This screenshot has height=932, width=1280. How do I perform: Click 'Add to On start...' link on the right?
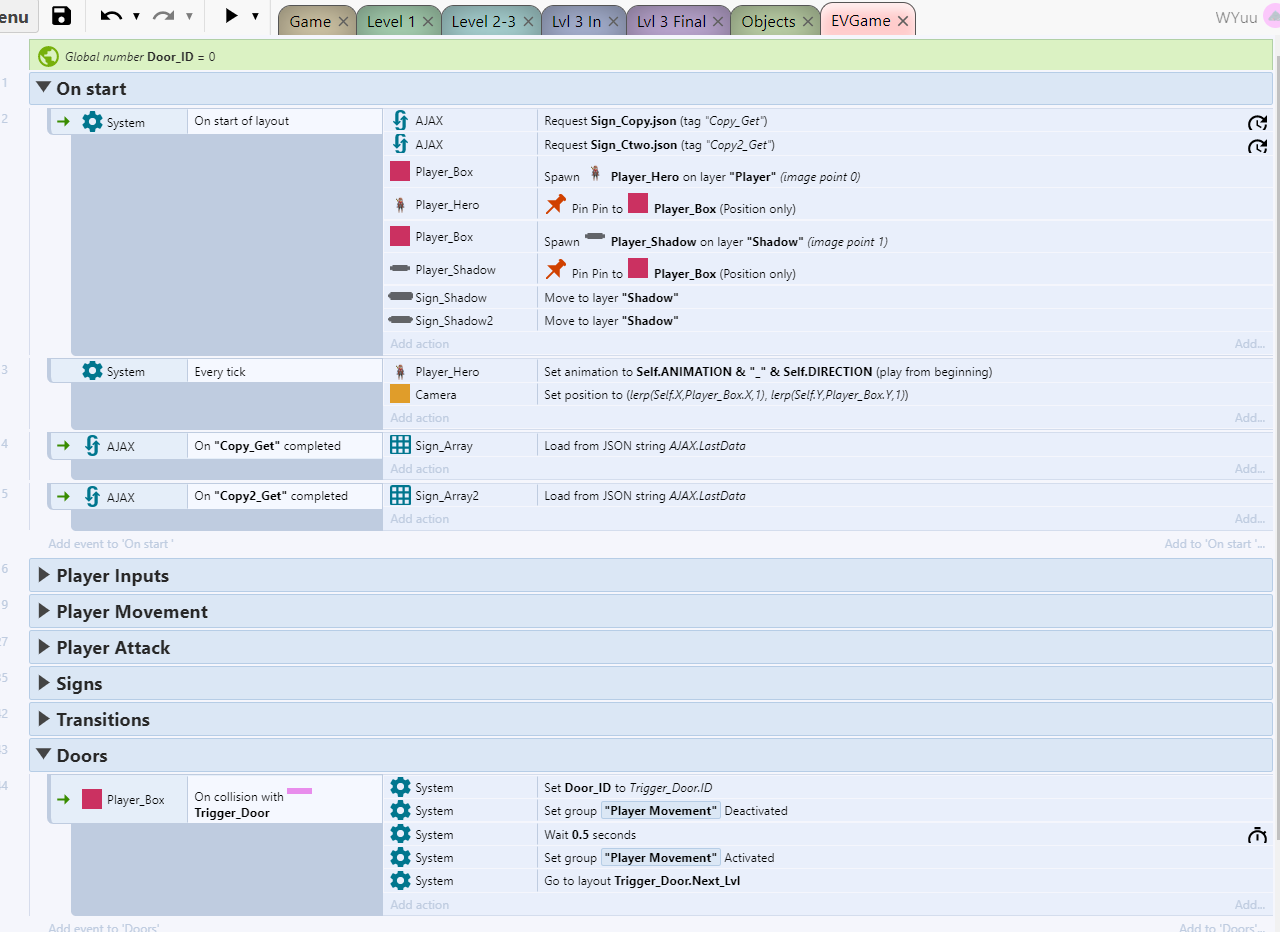1215,544
